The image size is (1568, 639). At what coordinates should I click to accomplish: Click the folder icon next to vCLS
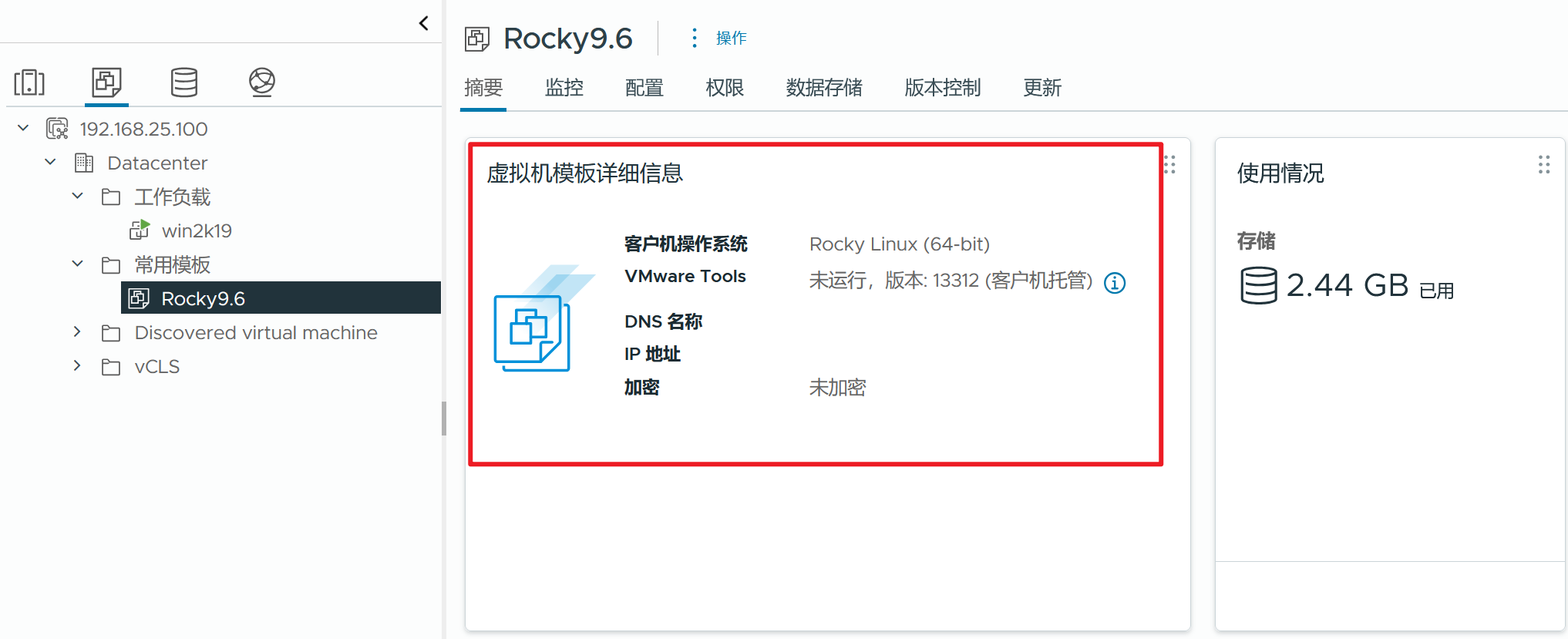pos(111,367)
